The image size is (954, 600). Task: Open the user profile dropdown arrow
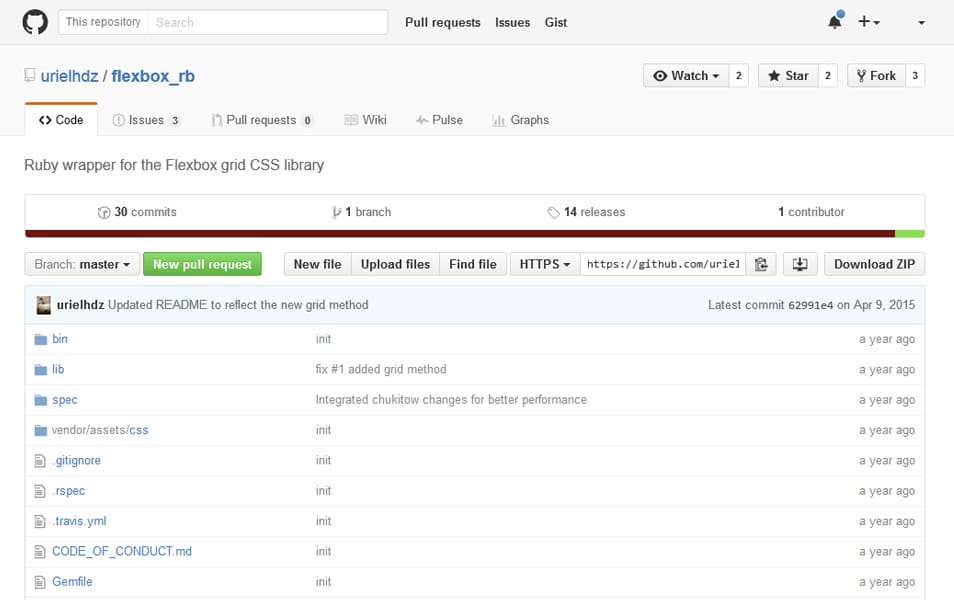921,23
